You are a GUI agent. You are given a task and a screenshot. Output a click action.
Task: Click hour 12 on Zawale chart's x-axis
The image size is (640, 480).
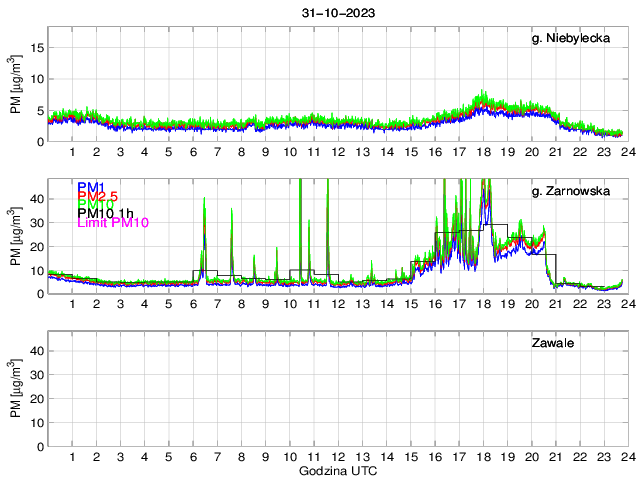click(338, 457)
